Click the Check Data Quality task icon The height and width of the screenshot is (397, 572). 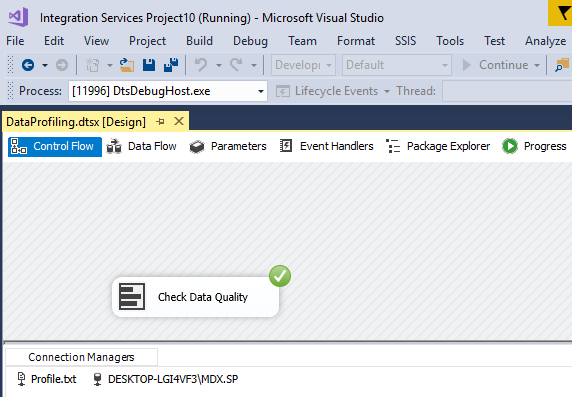(132, 296)
